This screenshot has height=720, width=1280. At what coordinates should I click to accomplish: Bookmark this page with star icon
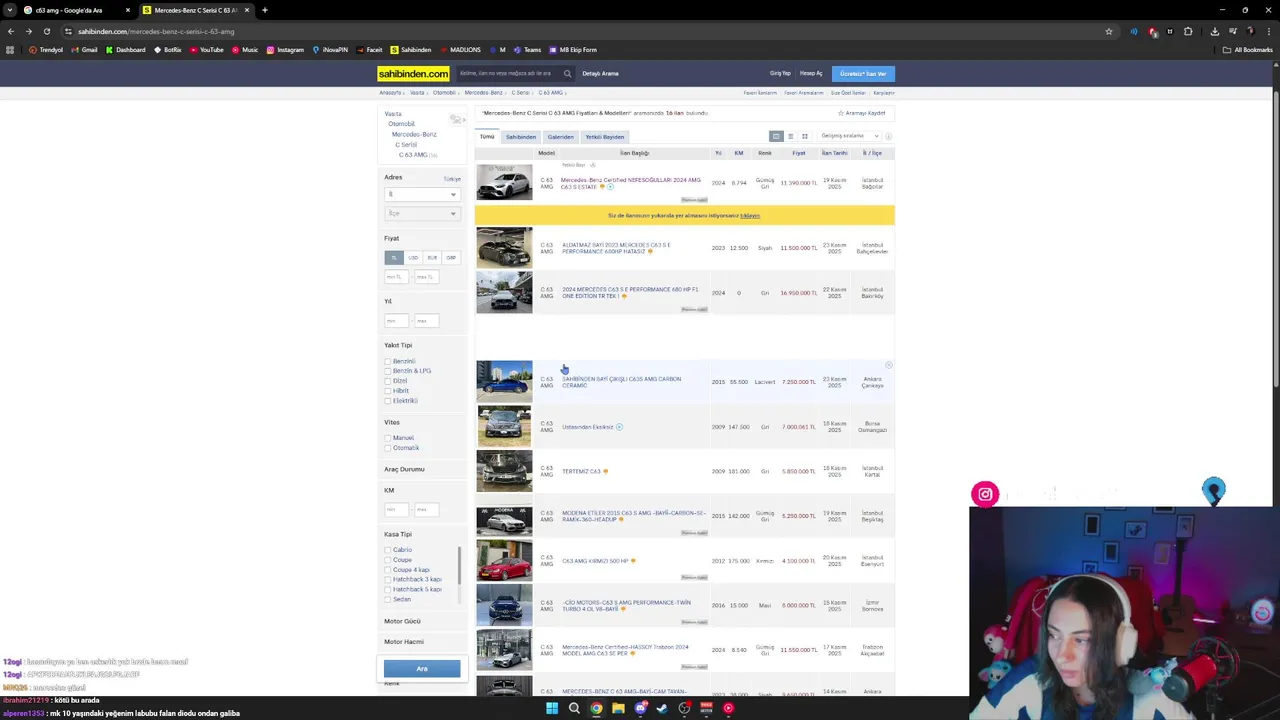pos(1108,31)
